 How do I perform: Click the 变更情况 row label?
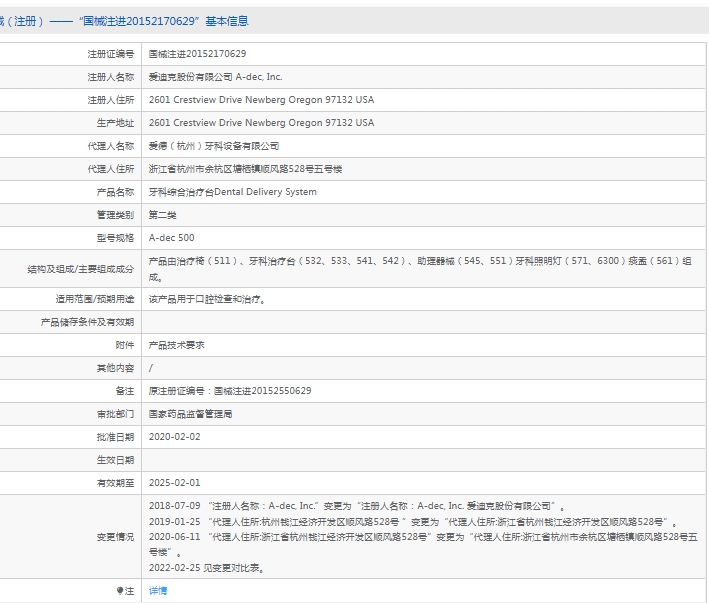[115, 537]
